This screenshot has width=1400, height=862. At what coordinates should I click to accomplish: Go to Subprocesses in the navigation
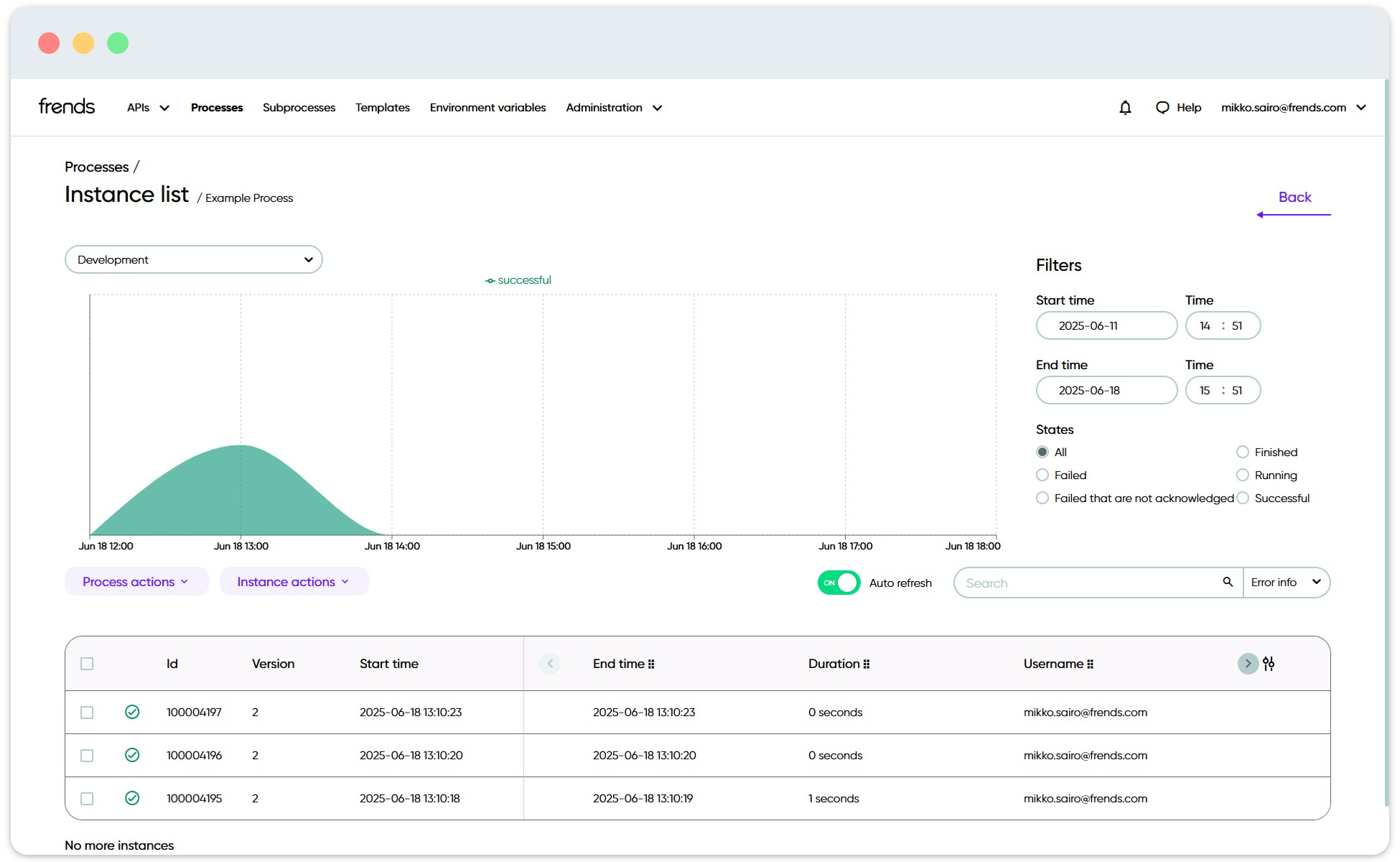coord(299,108)
